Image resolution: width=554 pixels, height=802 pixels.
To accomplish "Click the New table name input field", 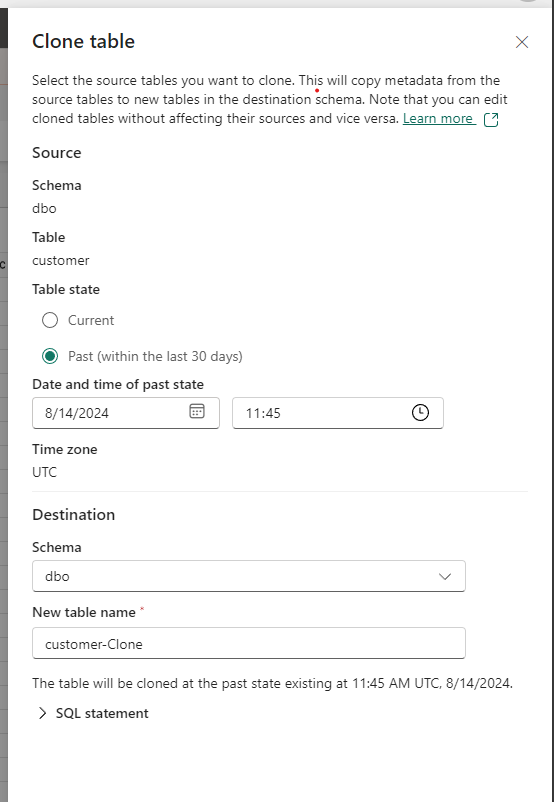I will pyautogui.click(x=249, y=643).
